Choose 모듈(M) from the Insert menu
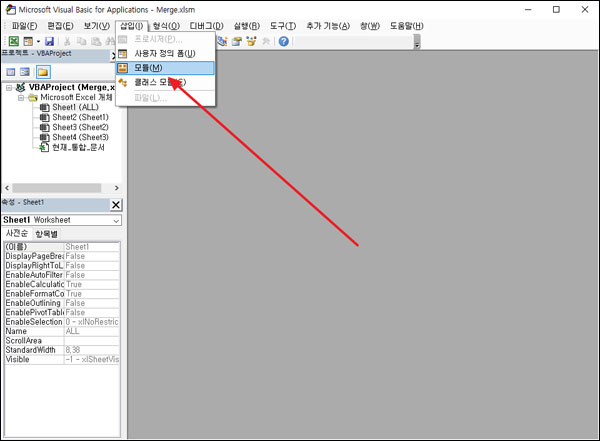This screenshot has width=600, height=441. click(x=148, y=67)
